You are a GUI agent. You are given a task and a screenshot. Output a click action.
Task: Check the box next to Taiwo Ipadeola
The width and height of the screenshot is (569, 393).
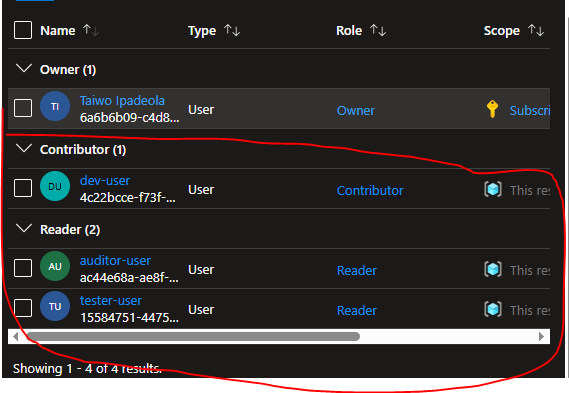pyautogui.click(x=23, y=108)
